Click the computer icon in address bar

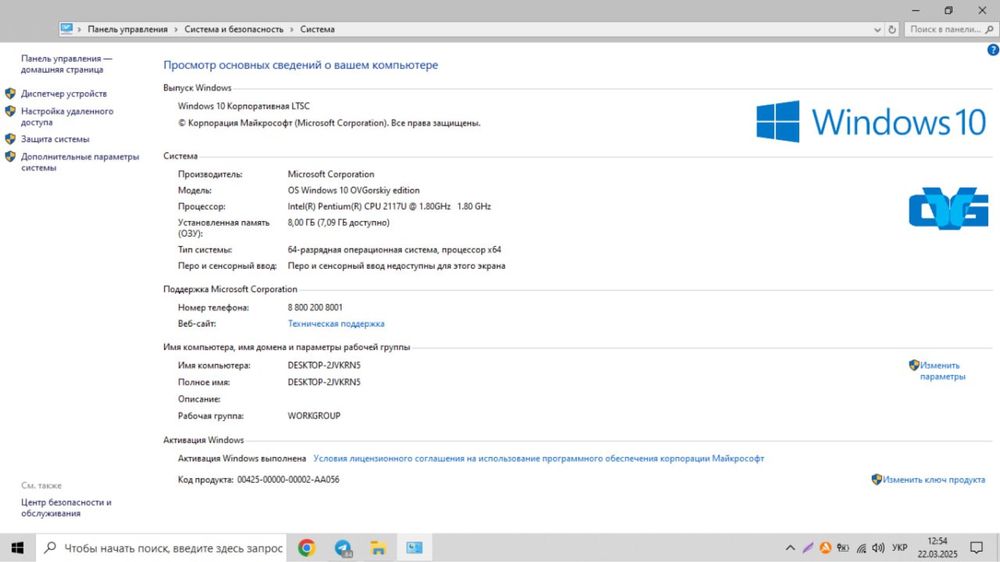click(66, 29)
